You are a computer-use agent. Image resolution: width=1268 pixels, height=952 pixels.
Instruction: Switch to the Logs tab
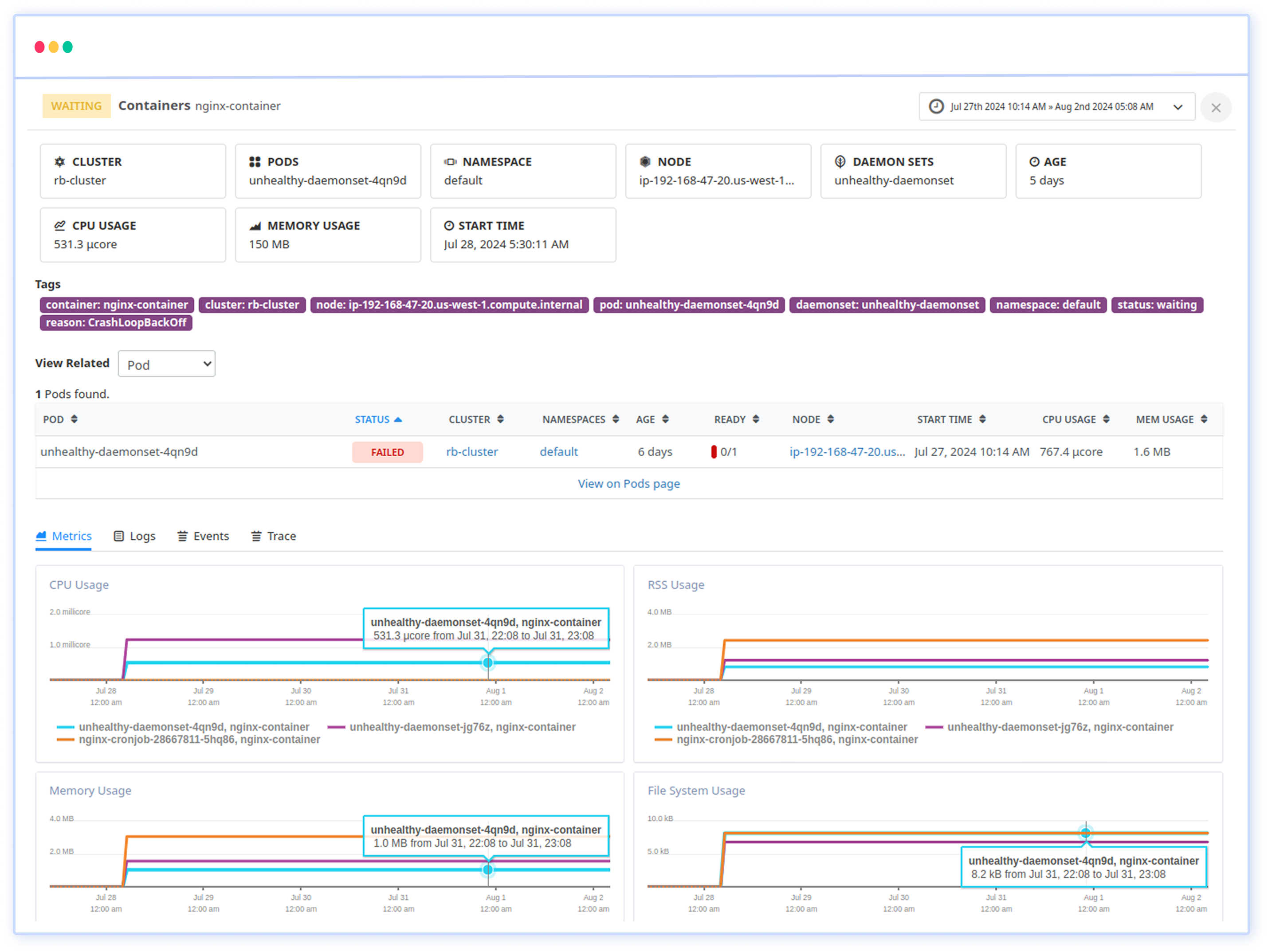pos(135,537)
